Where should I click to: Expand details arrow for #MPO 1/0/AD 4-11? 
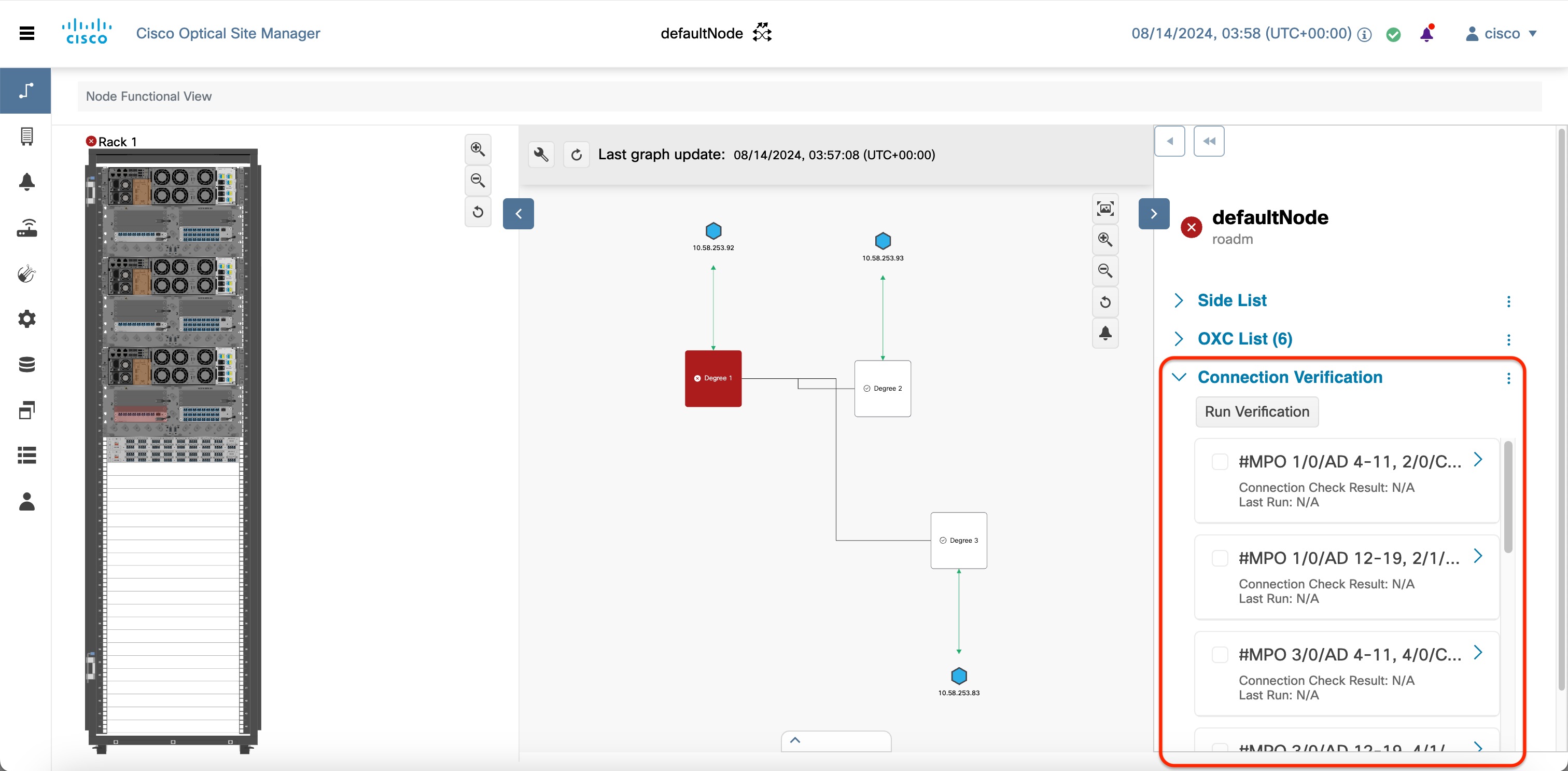tap(1479, 460)
